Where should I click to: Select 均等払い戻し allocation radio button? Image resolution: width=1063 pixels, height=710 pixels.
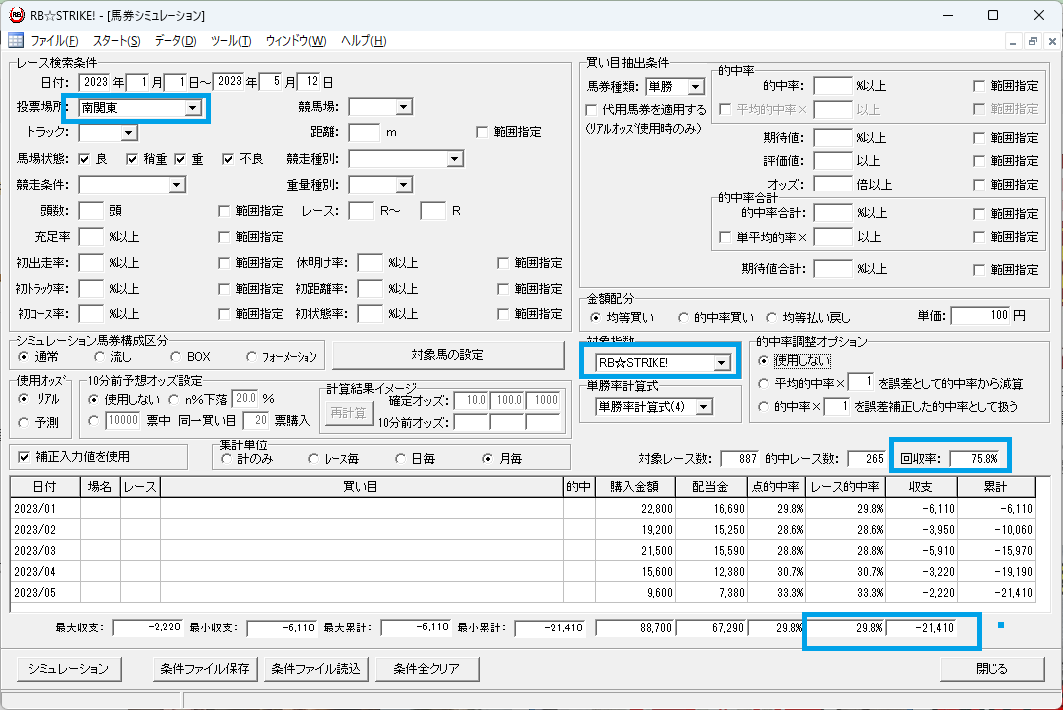tap(771, 317)
